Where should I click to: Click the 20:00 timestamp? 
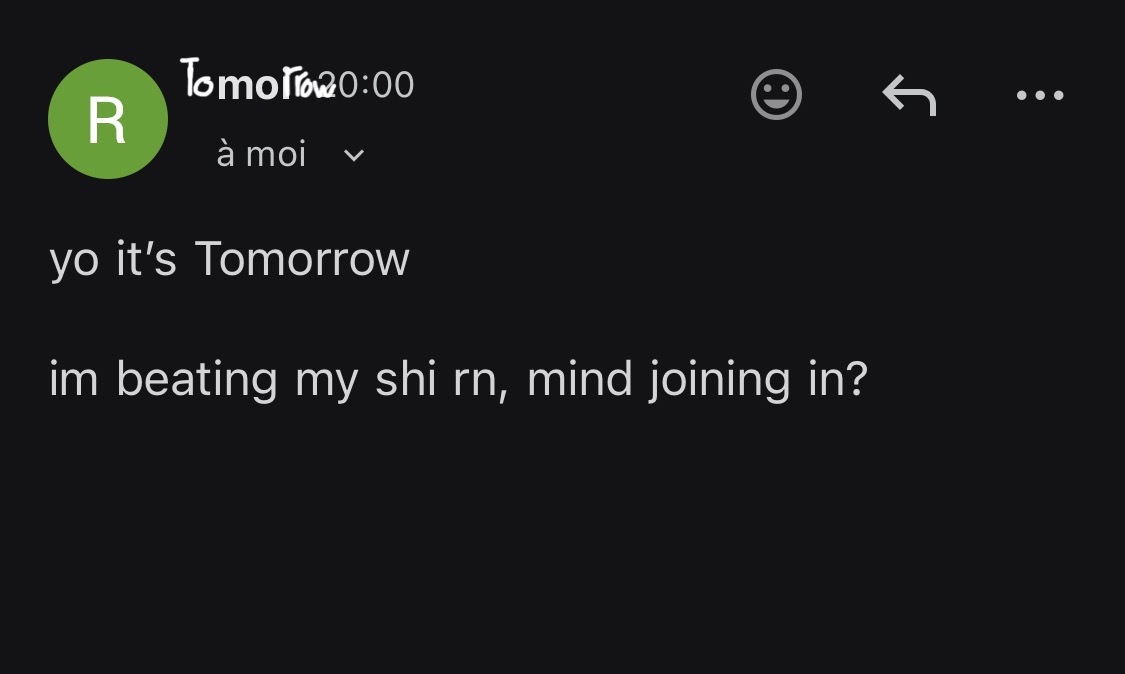point(375,85)
